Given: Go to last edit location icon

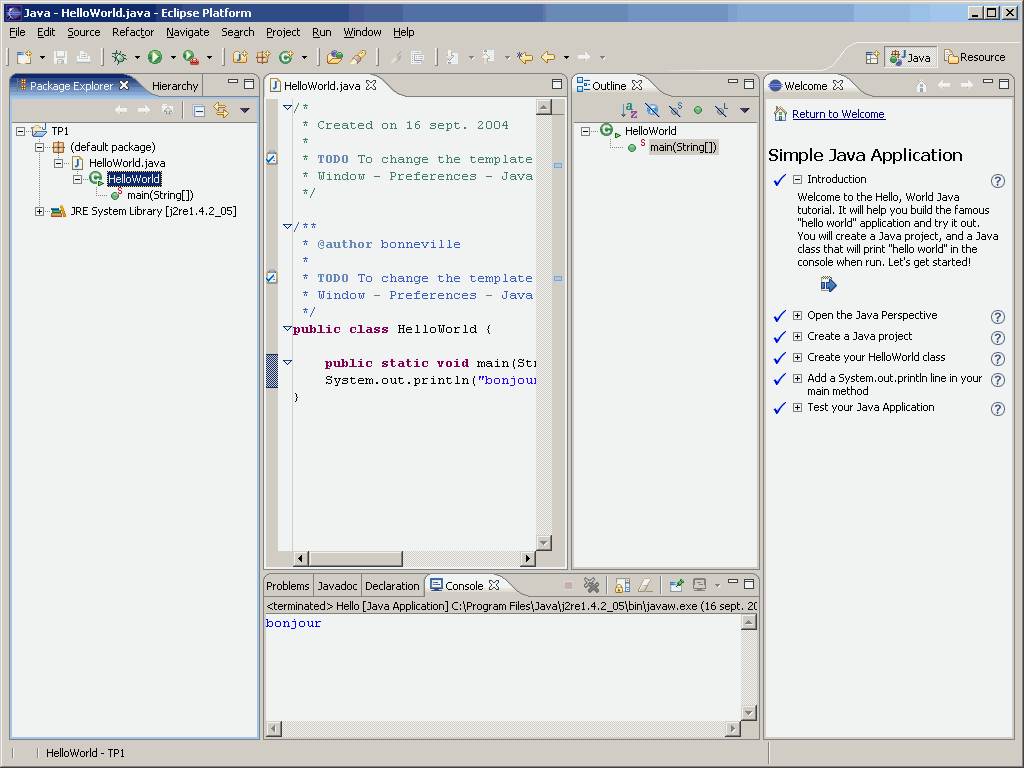Looking at the screenshot, I should pyautogui.click(x=524, y=57).
